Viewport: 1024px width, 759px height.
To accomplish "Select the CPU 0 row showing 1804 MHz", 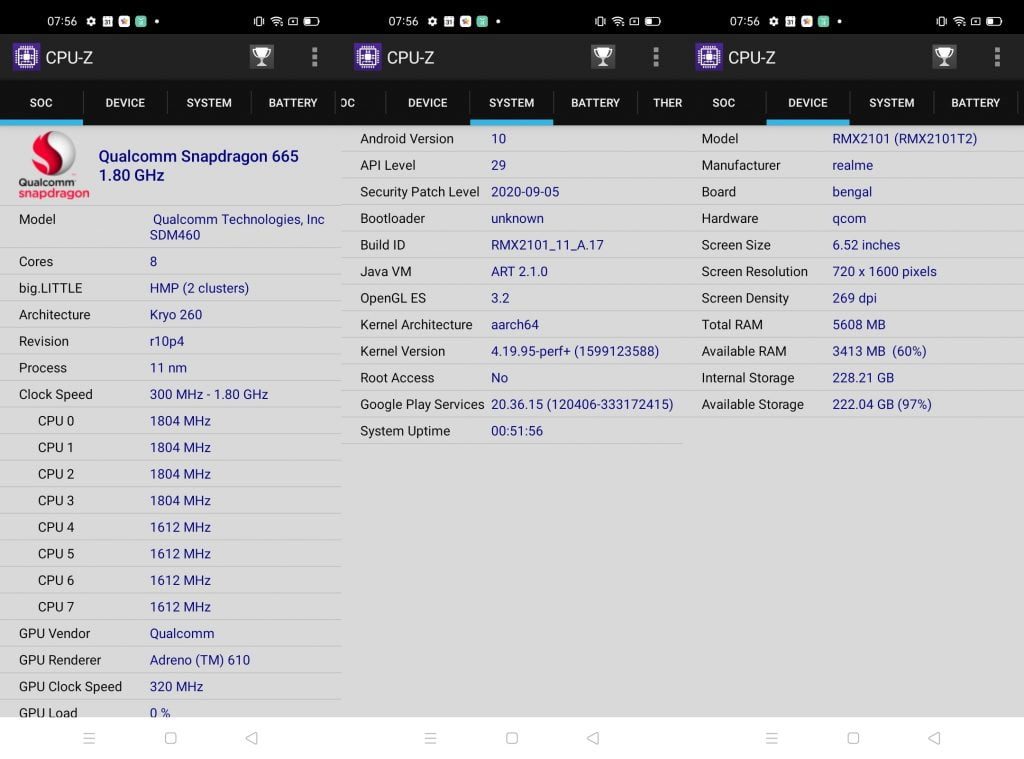I will coord(170,421).
